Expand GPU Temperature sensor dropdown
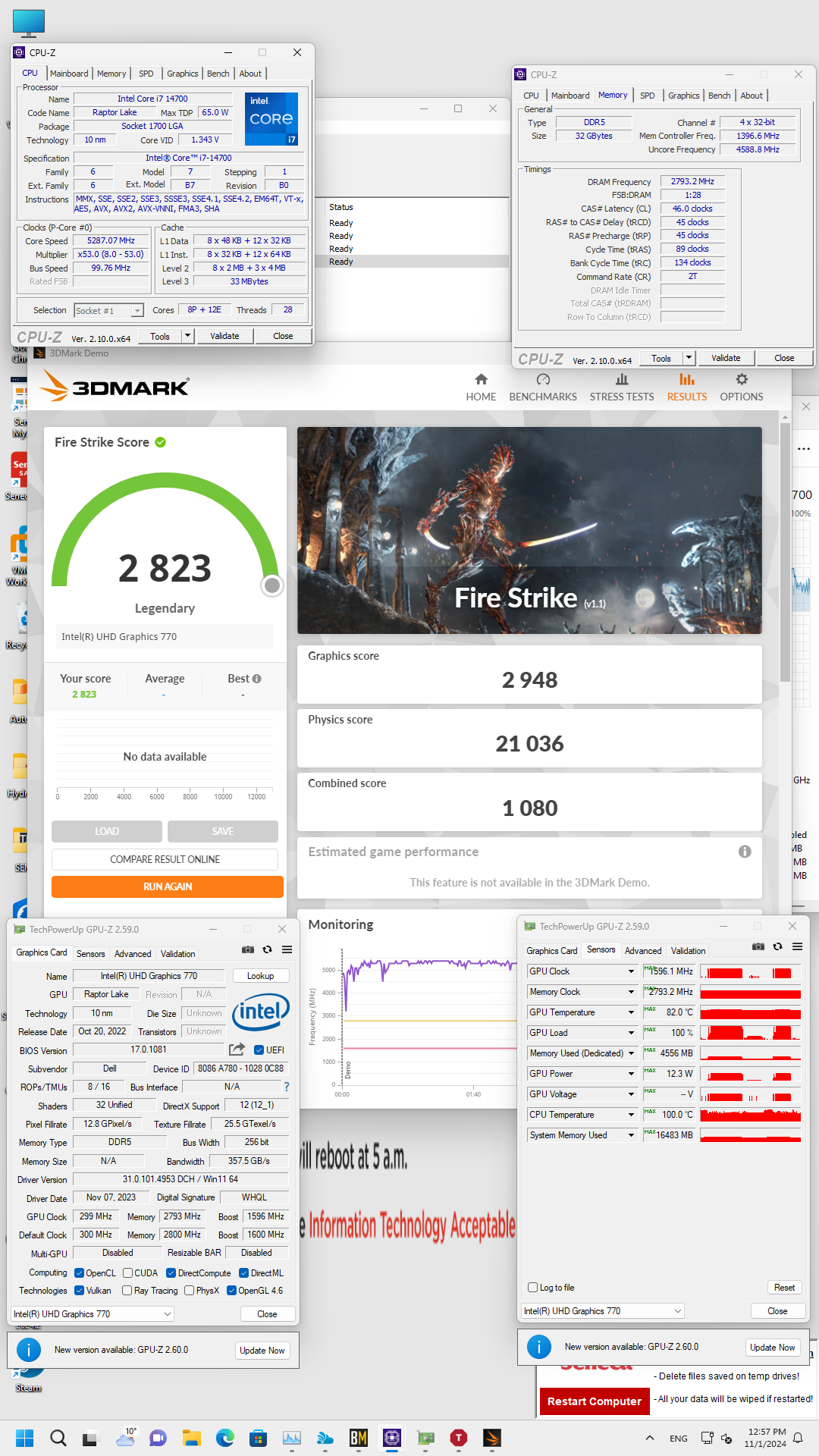Image resolution: width=819 pixels, height=1456 pixels. click(x=631, y=1012)
